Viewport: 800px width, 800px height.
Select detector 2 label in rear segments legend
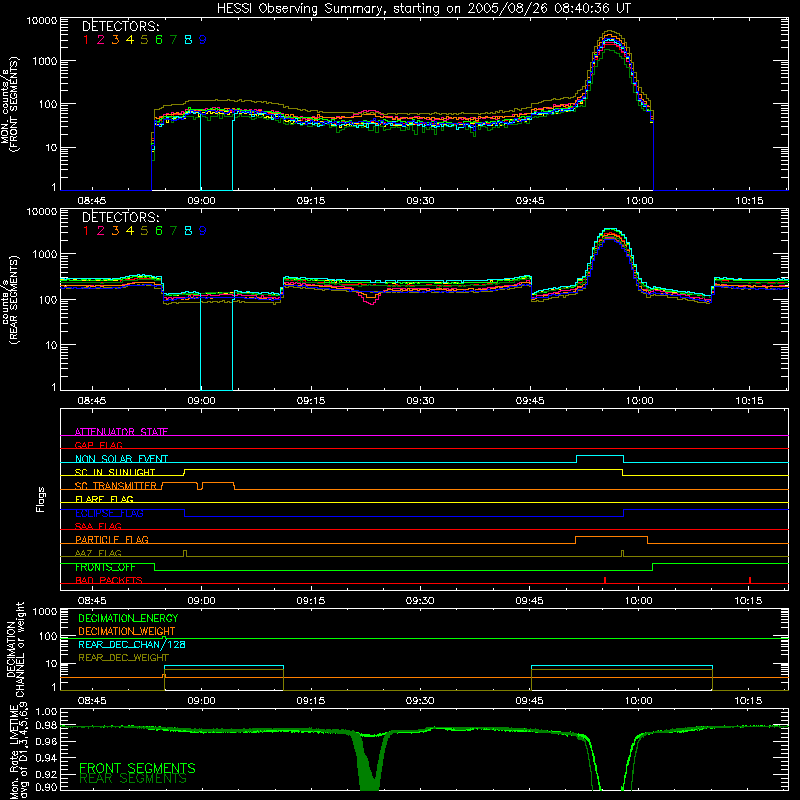101,231
